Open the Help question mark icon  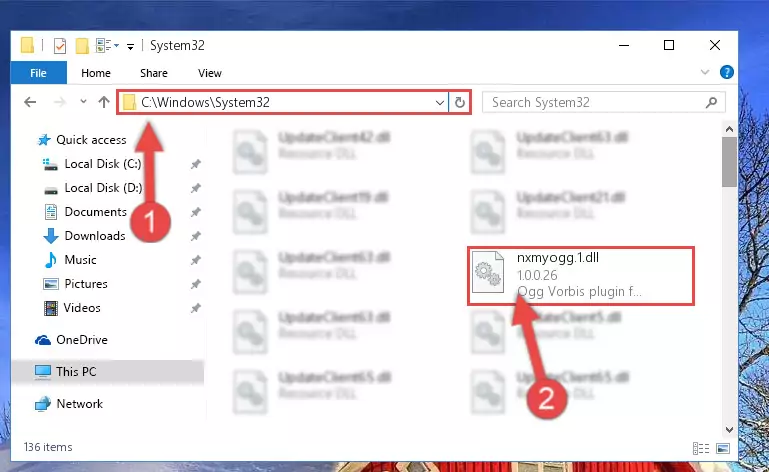point(726,72)
